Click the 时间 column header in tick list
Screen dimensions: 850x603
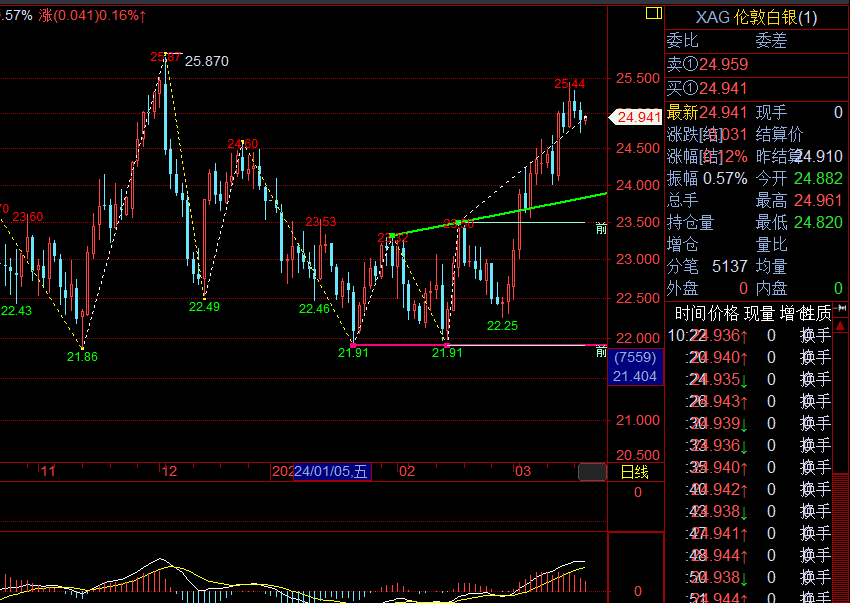[691, 313]
